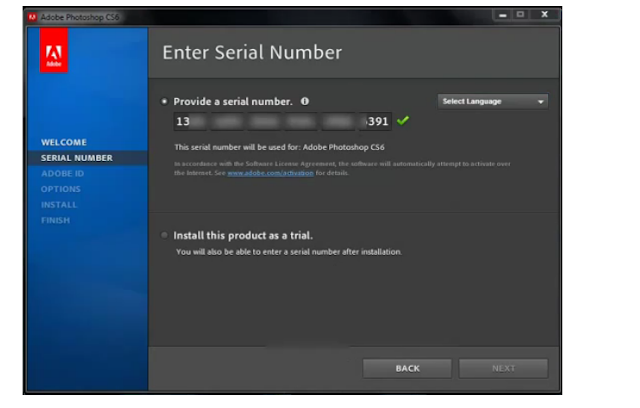Click the Enter Serial Number heading

pos(252,52)
